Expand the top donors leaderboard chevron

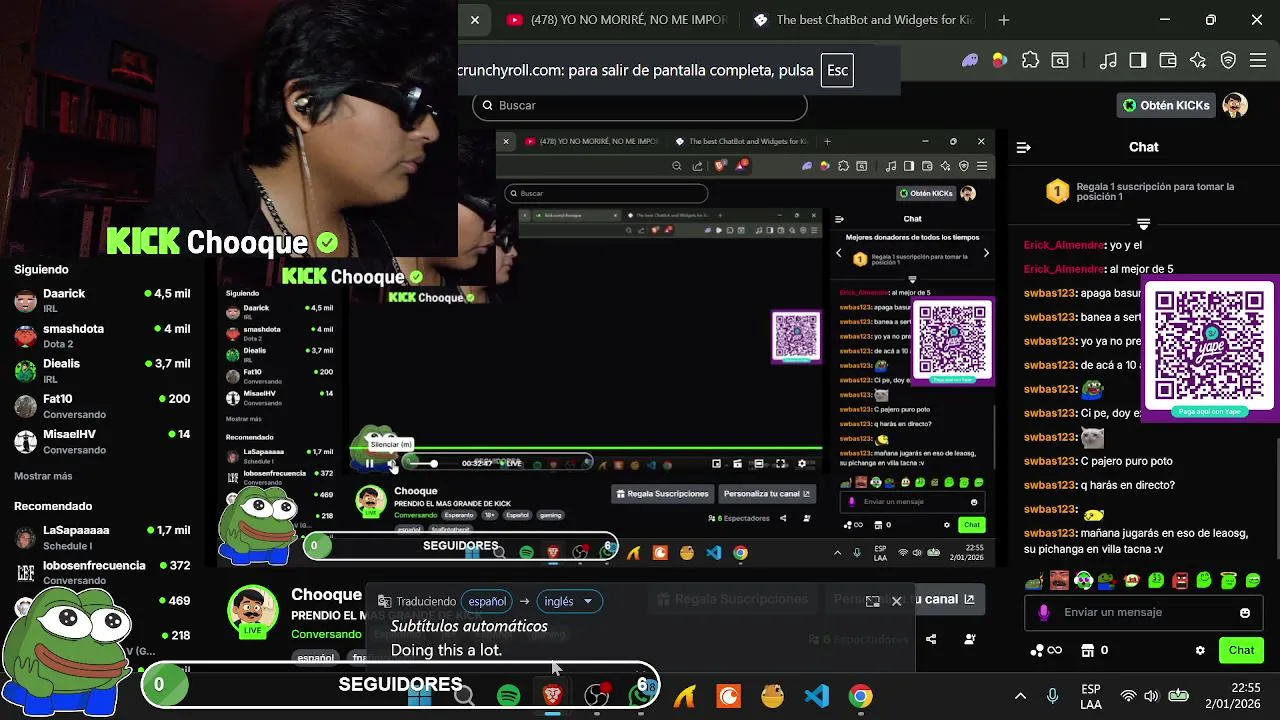coord(1143,224)
